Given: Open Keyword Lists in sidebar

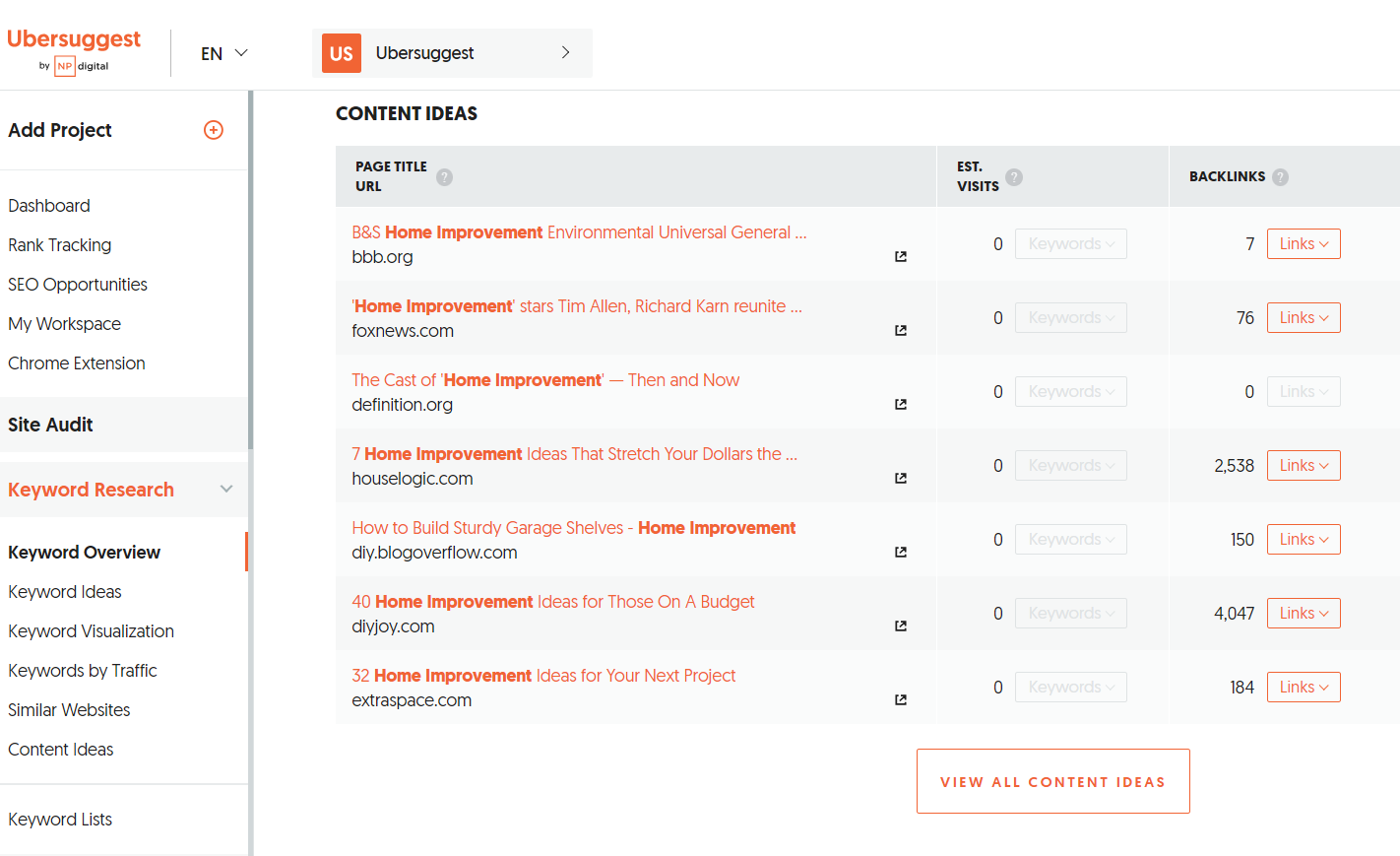Looking at the screenshot, I should [60, 820].
